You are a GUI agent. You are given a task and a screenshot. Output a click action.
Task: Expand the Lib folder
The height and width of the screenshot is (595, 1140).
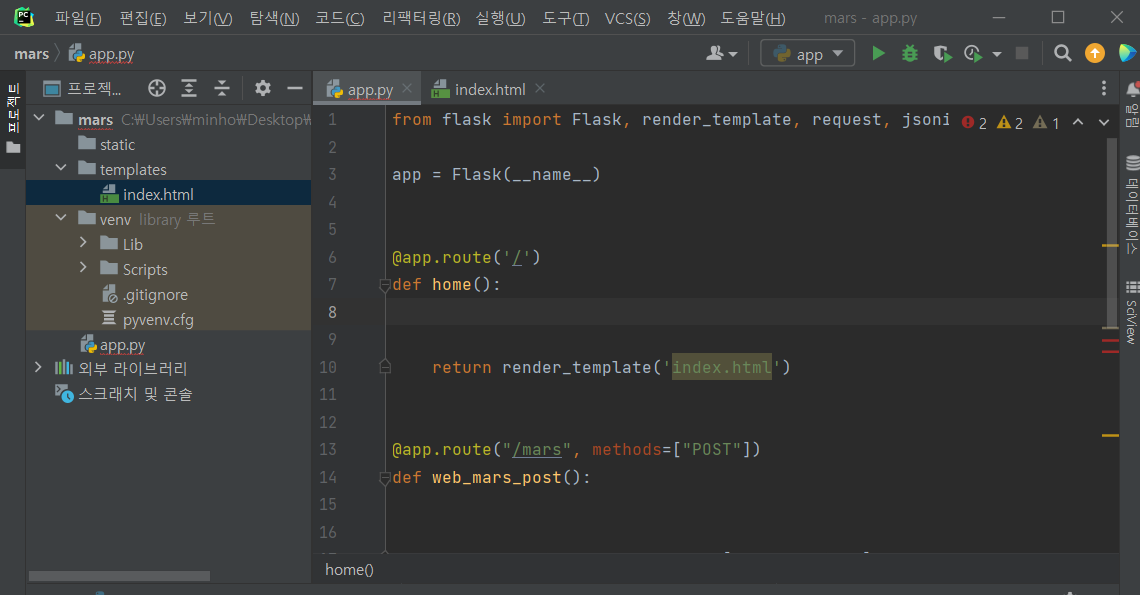coord(84,242)
